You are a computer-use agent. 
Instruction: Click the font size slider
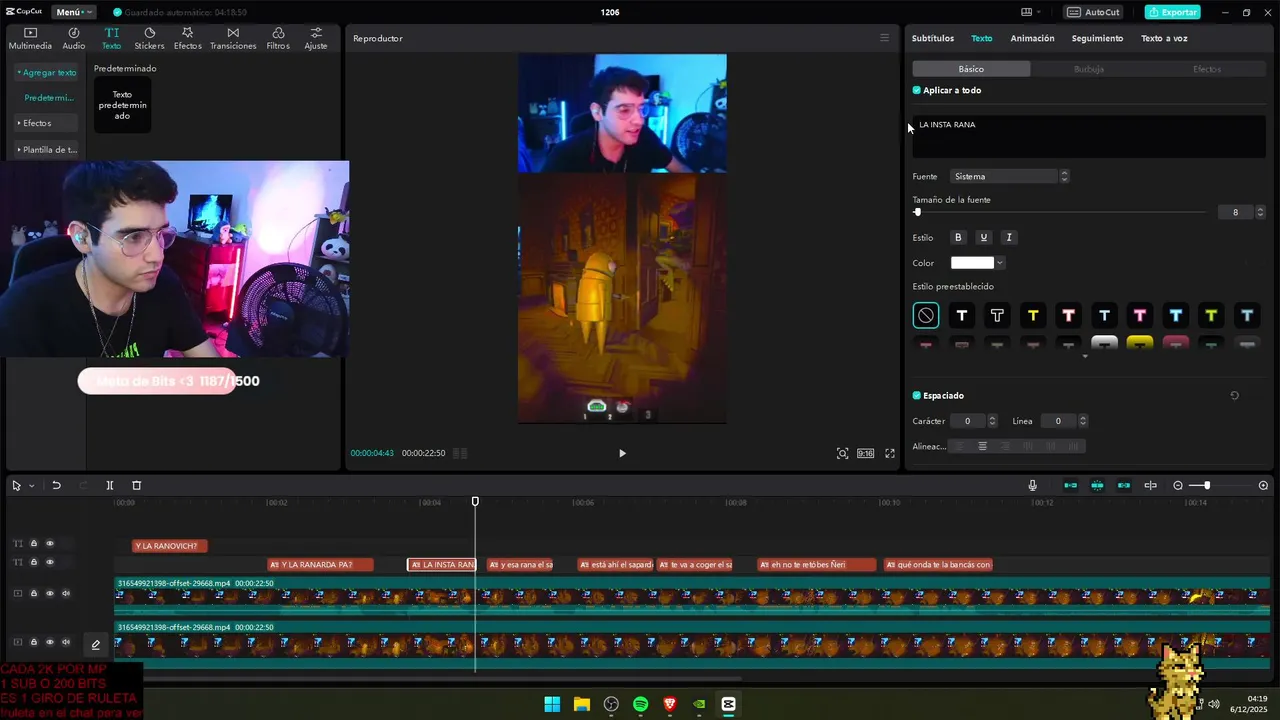click(1060, 212)
